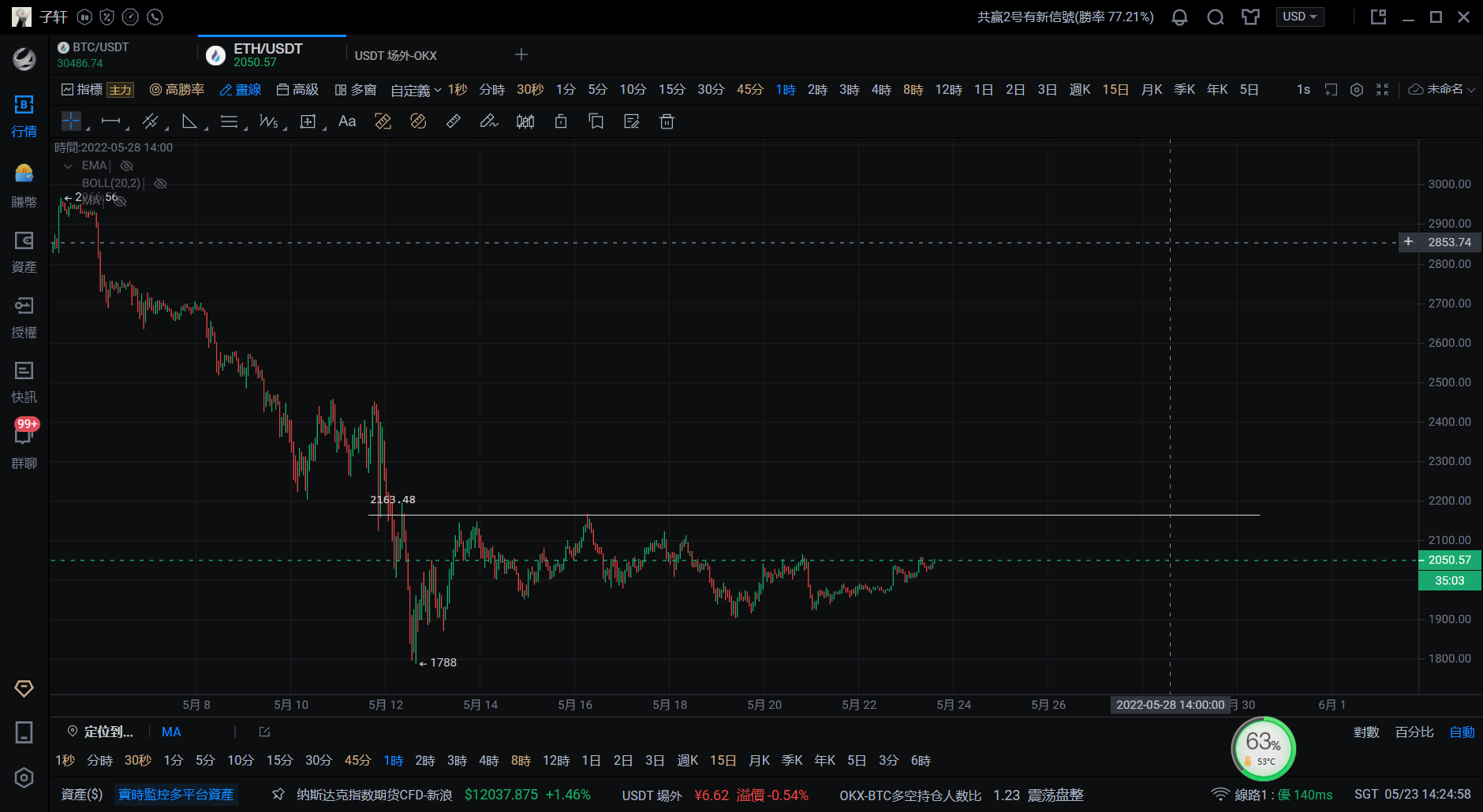The width and height of the screenshot is (1483, 812).
Task: Pick the framed ruler measure tool
Action: 383,121
